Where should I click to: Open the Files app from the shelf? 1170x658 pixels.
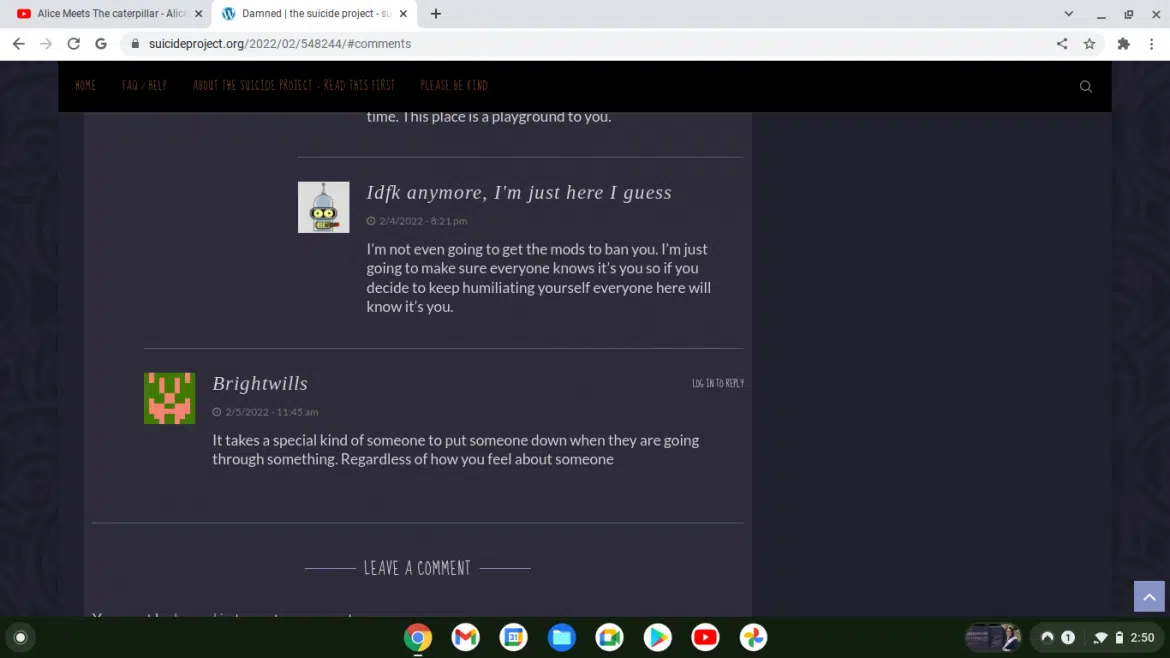[x=561, y=637]
